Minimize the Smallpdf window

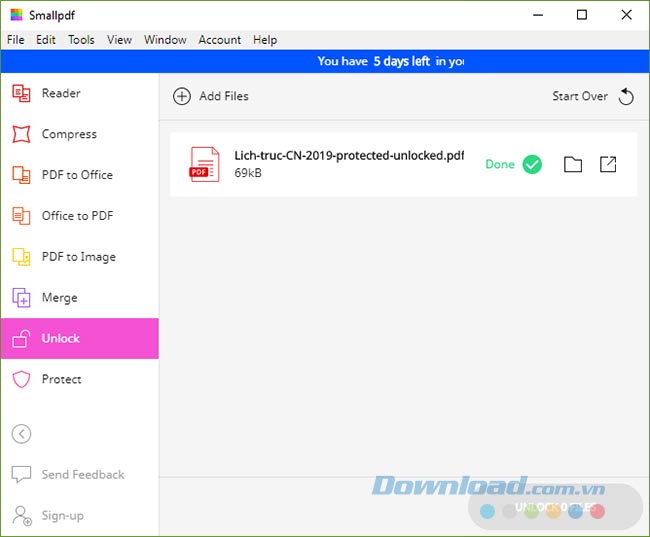tap(538, 15)
